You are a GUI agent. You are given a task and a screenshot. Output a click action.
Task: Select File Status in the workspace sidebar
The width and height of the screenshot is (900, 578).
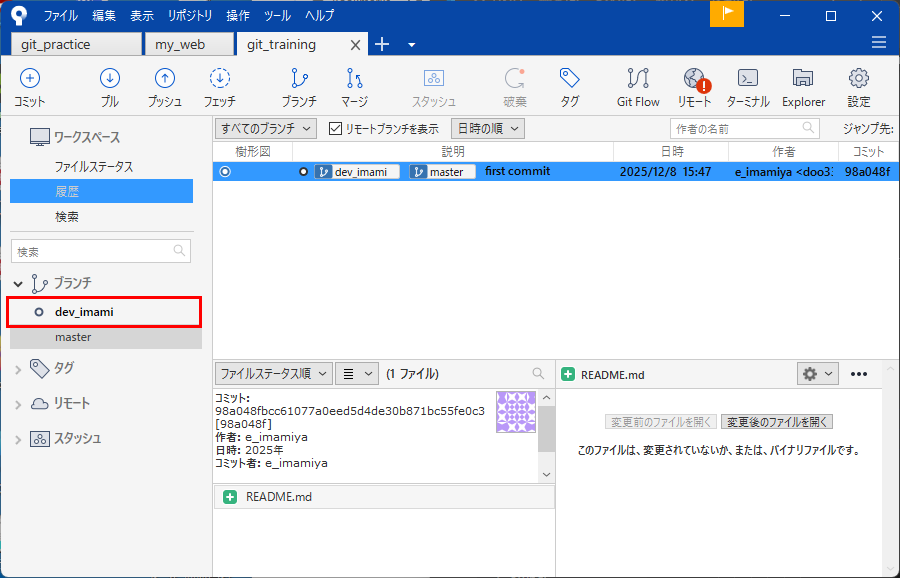(94, 167)
